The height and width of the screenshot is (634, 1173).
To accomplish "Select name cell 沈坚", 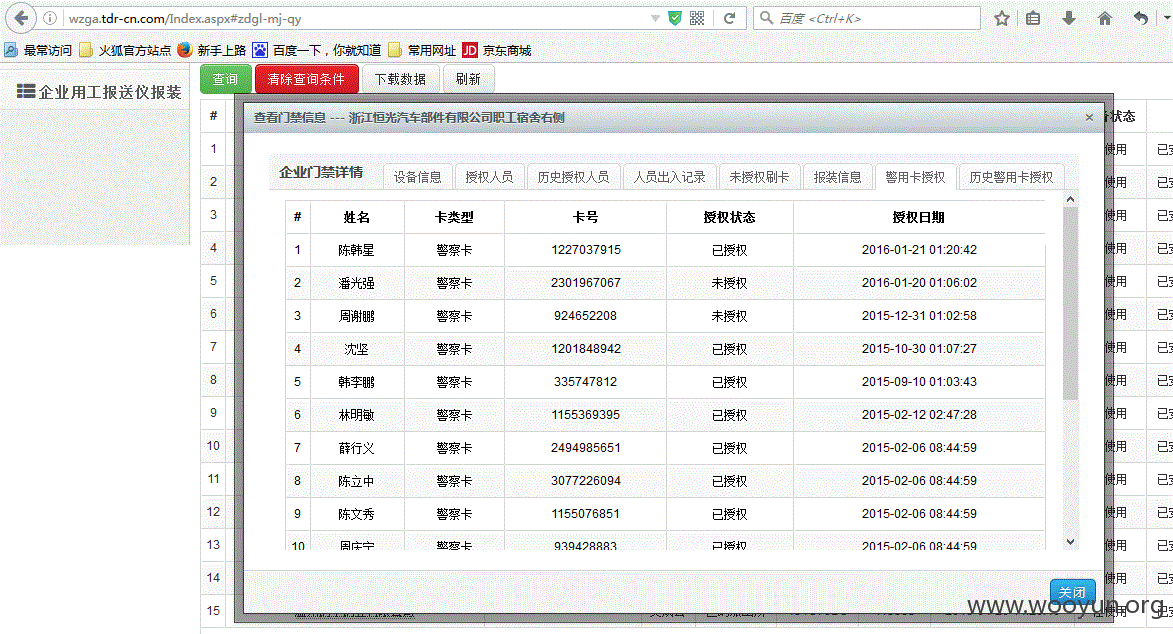I will click(357, 349).
